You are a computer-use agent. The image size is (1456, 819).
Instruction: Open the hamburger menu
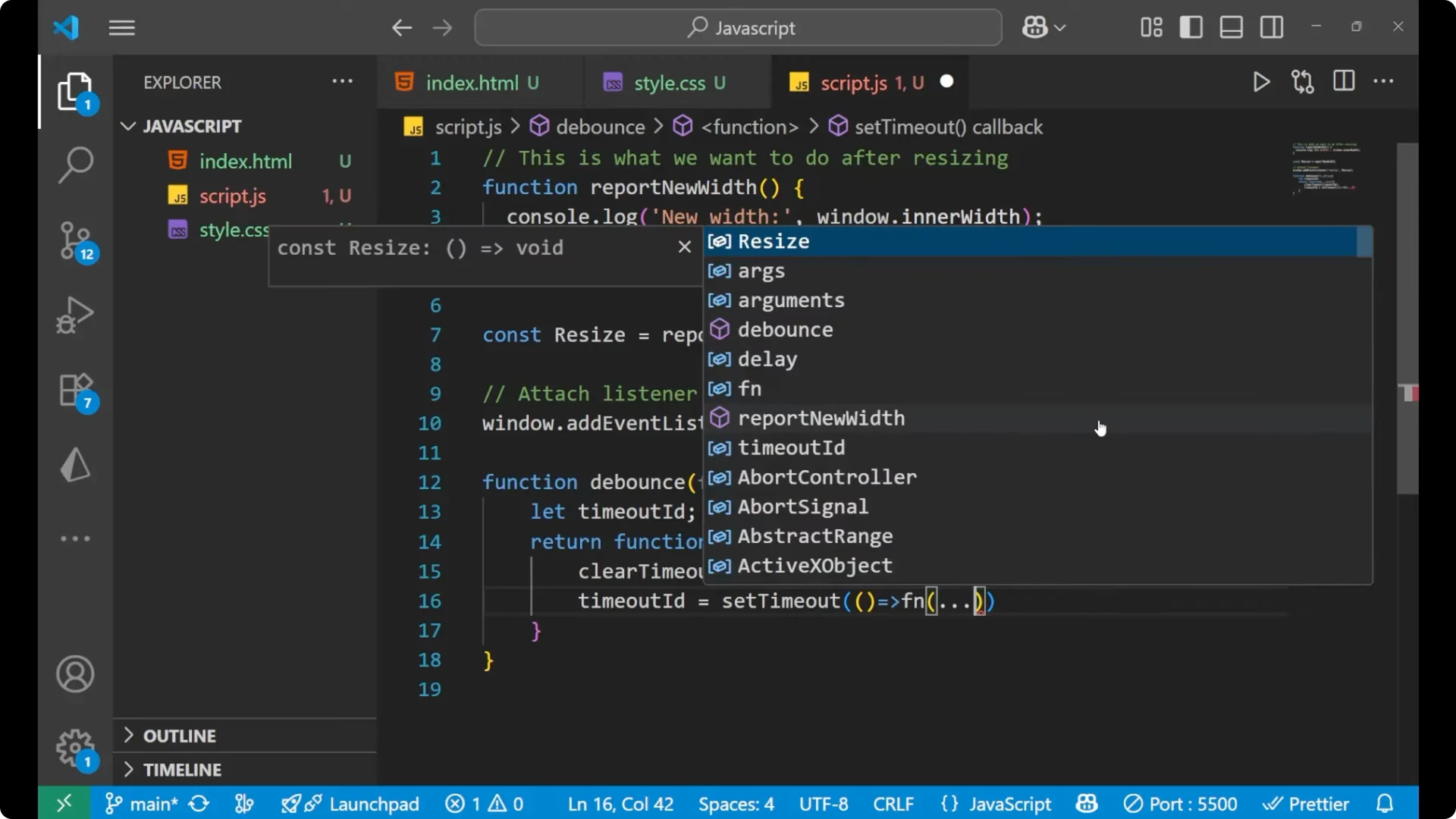coord(121,27)
